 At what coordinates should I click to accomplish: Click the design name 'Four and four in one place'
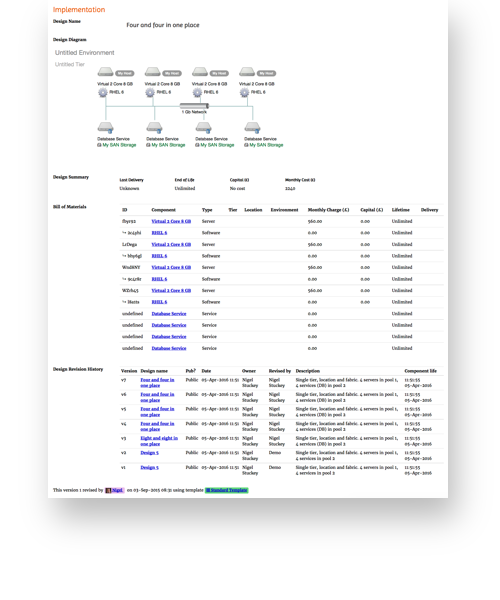[163, 25]
